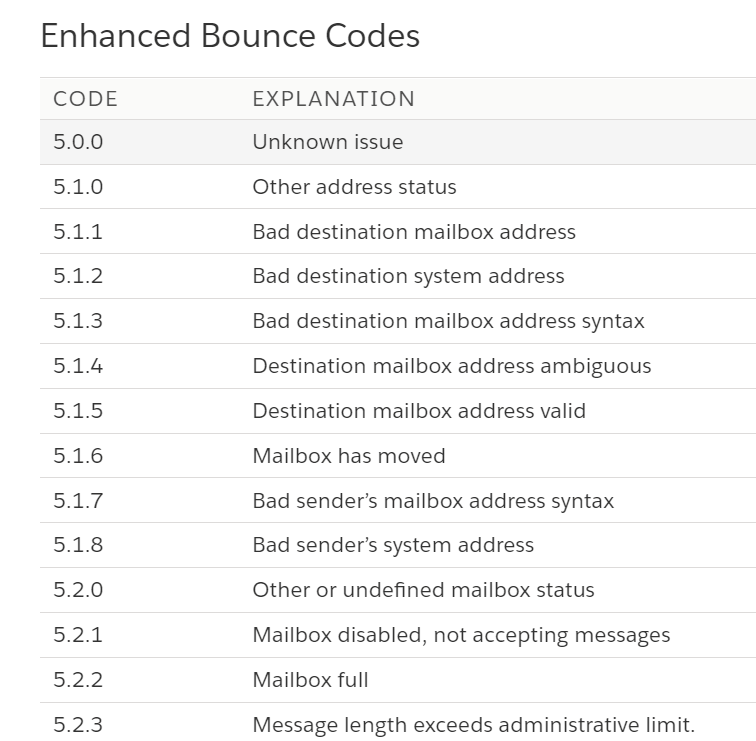Click code cell 5.1.2
756x741 pixels.
78,276
